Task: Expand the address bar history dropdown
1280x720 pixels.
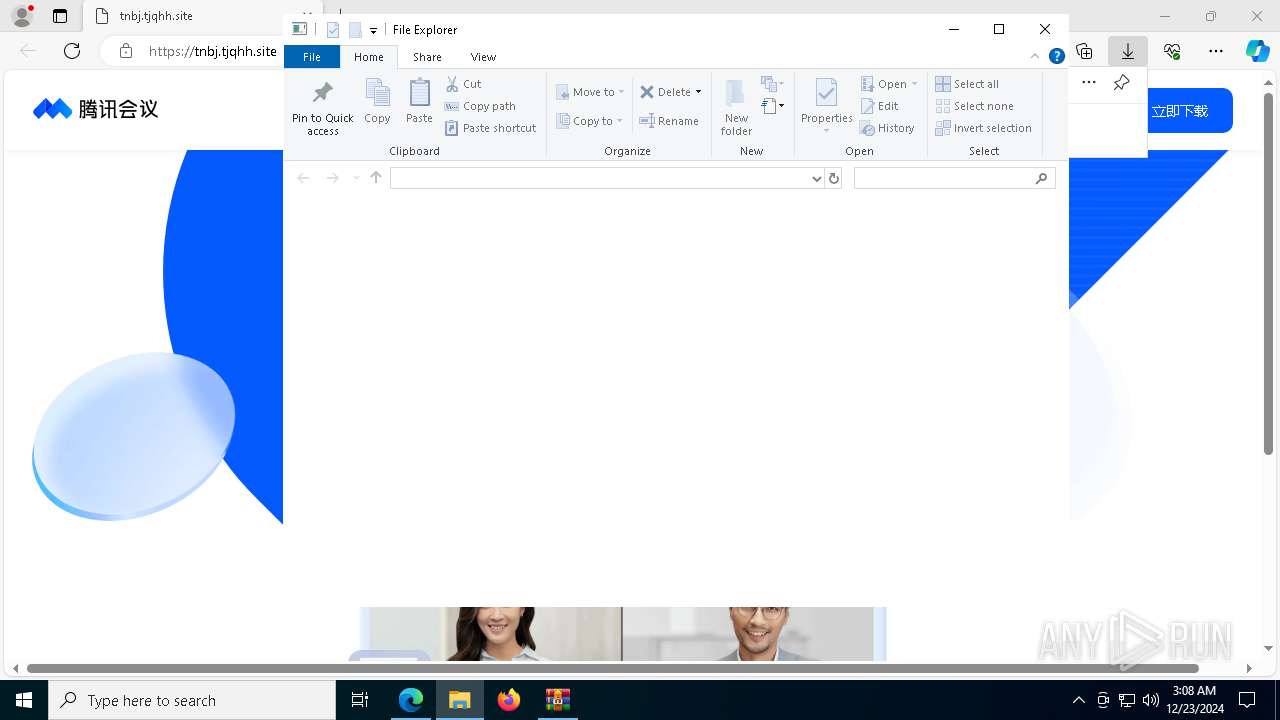Action: click(x=818, y=179)
